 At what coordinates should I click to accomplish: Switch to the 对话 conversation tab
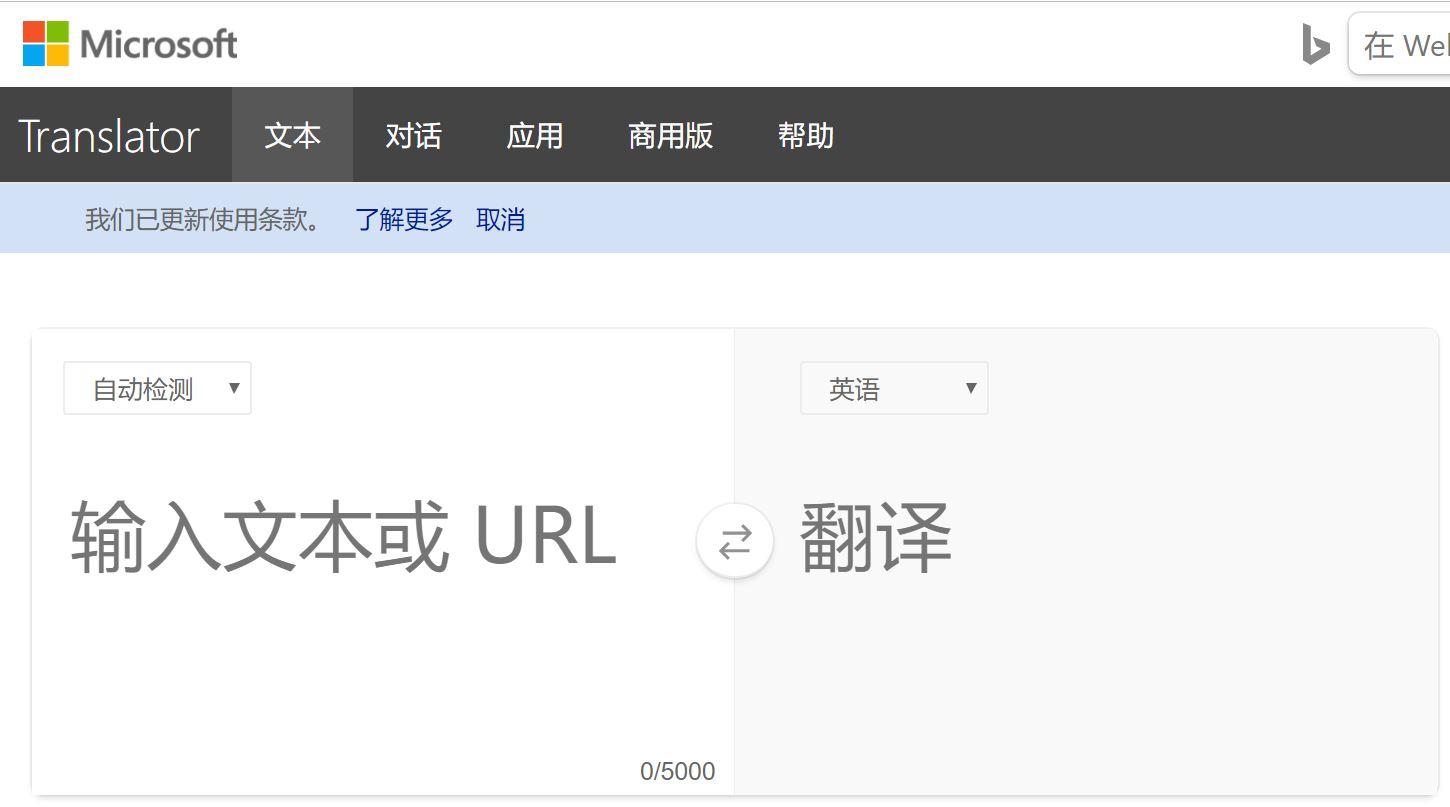[x=413, y=135]
